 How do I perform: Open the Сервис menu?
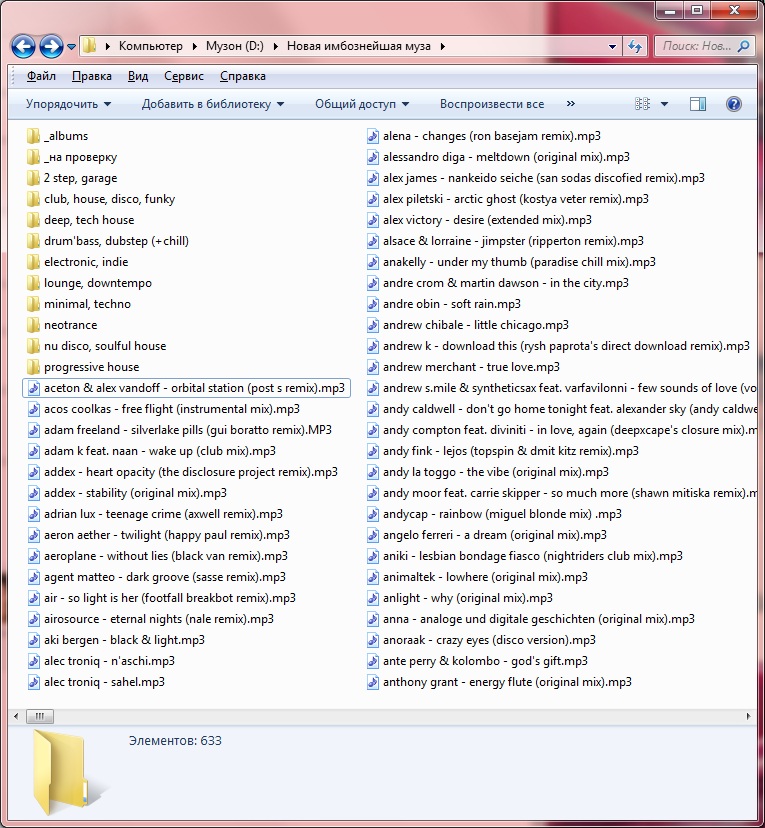[184, 76]
